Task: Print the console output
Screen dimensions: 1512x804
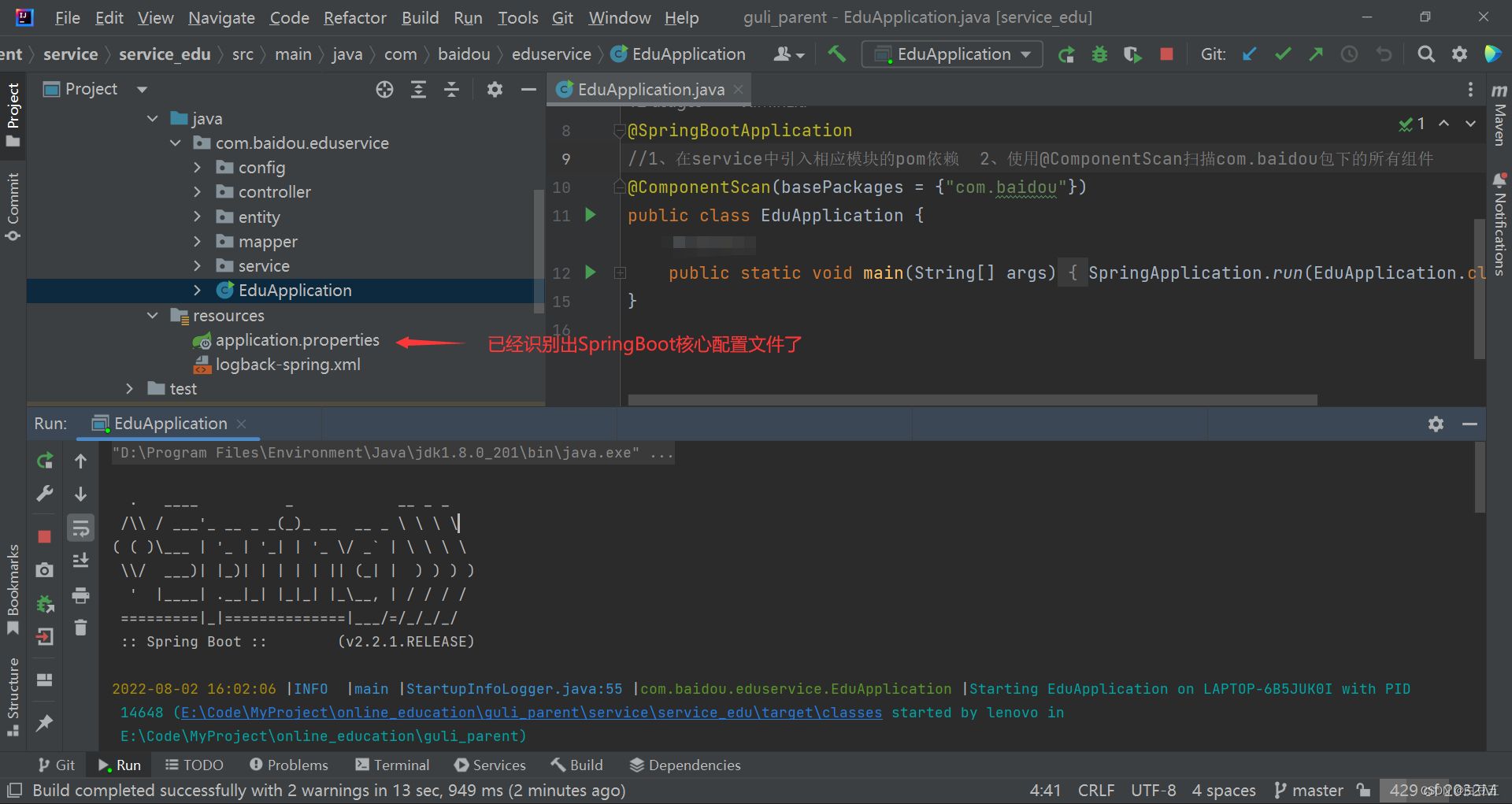Action: (x=80, y=595)
